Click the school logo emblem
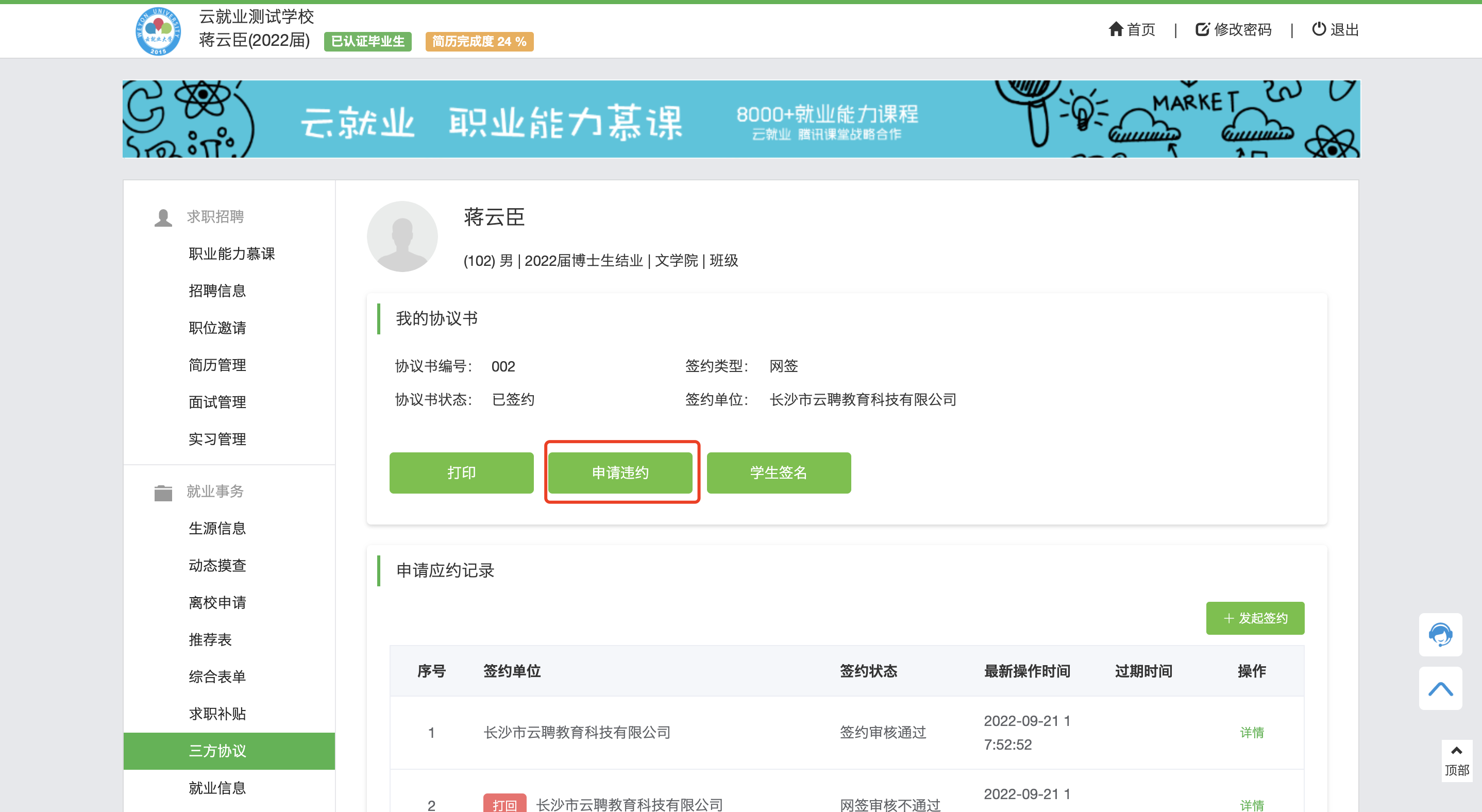1482x812 pixels. pos(158,31)
